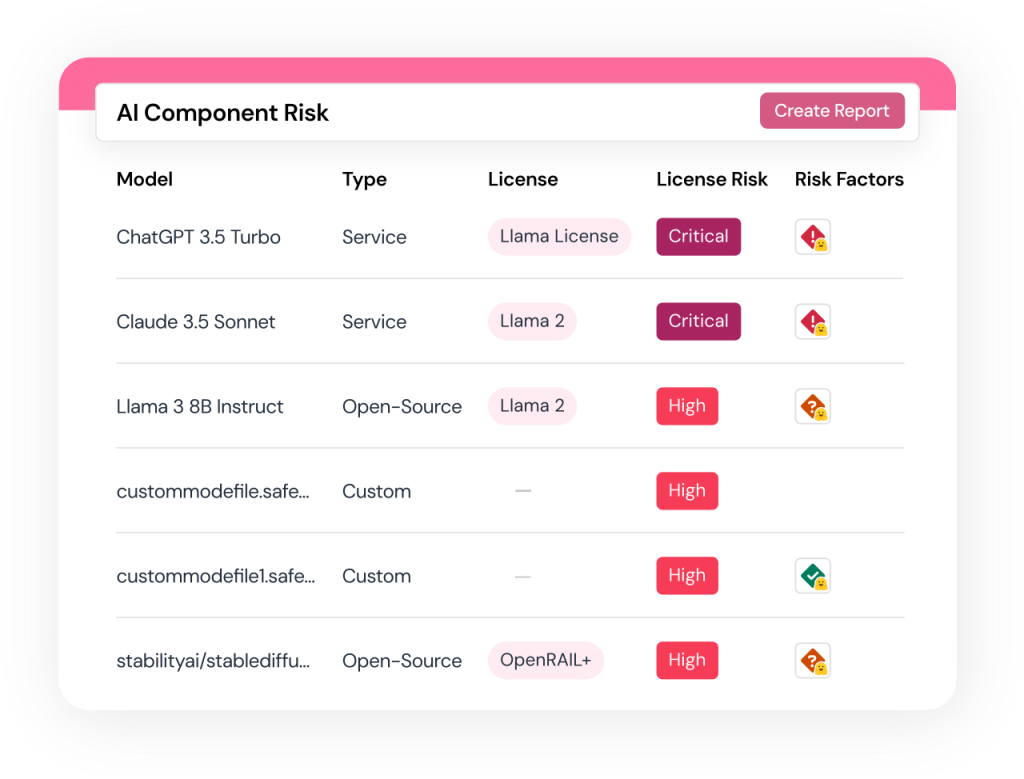Sort by the License Risk column header
The height and width of the screenshot is (779, 1024).
point(712,180)
